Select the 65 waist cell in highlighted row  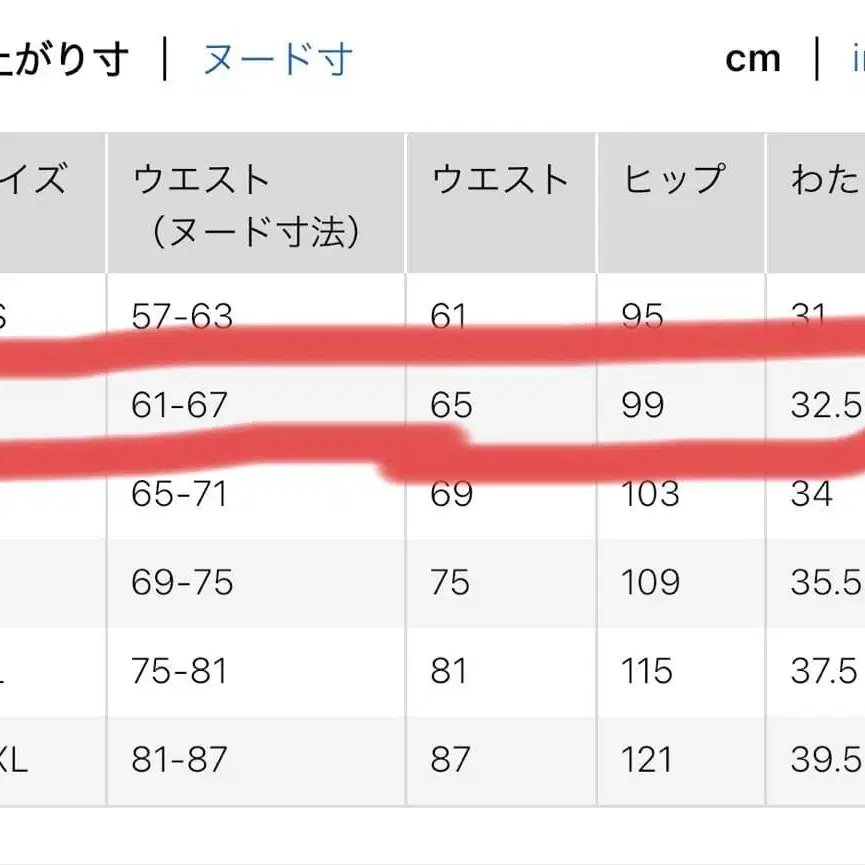click(x=449, y=406)
